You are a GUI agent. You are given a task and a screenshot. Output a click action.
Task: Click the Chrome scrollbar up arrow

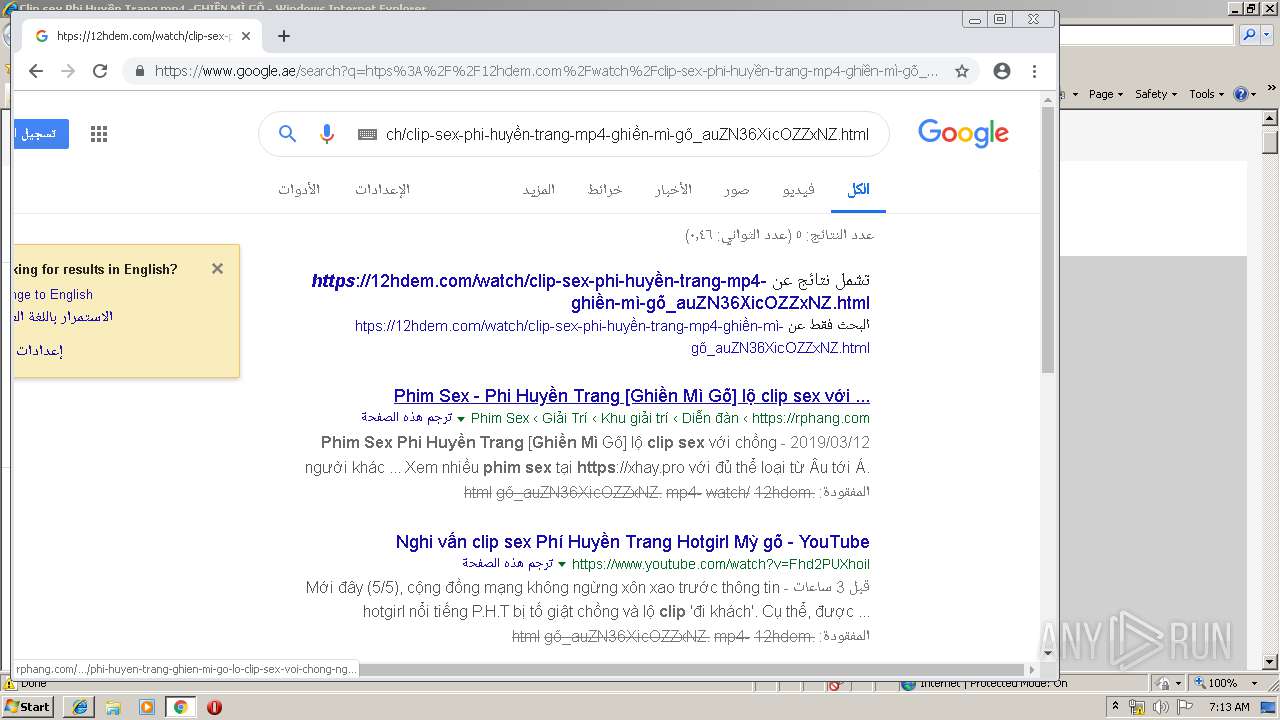(1048, 99)
